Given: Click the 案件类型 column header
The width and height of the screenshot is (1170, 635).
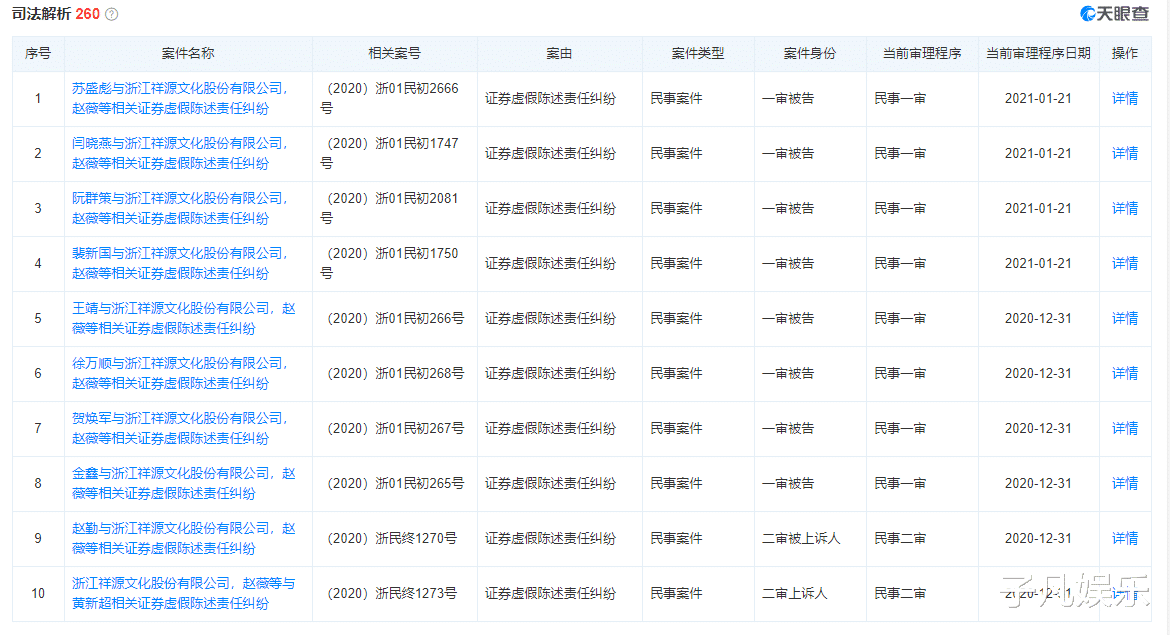Looking at the screenshot, I should (x=697, y=54).
